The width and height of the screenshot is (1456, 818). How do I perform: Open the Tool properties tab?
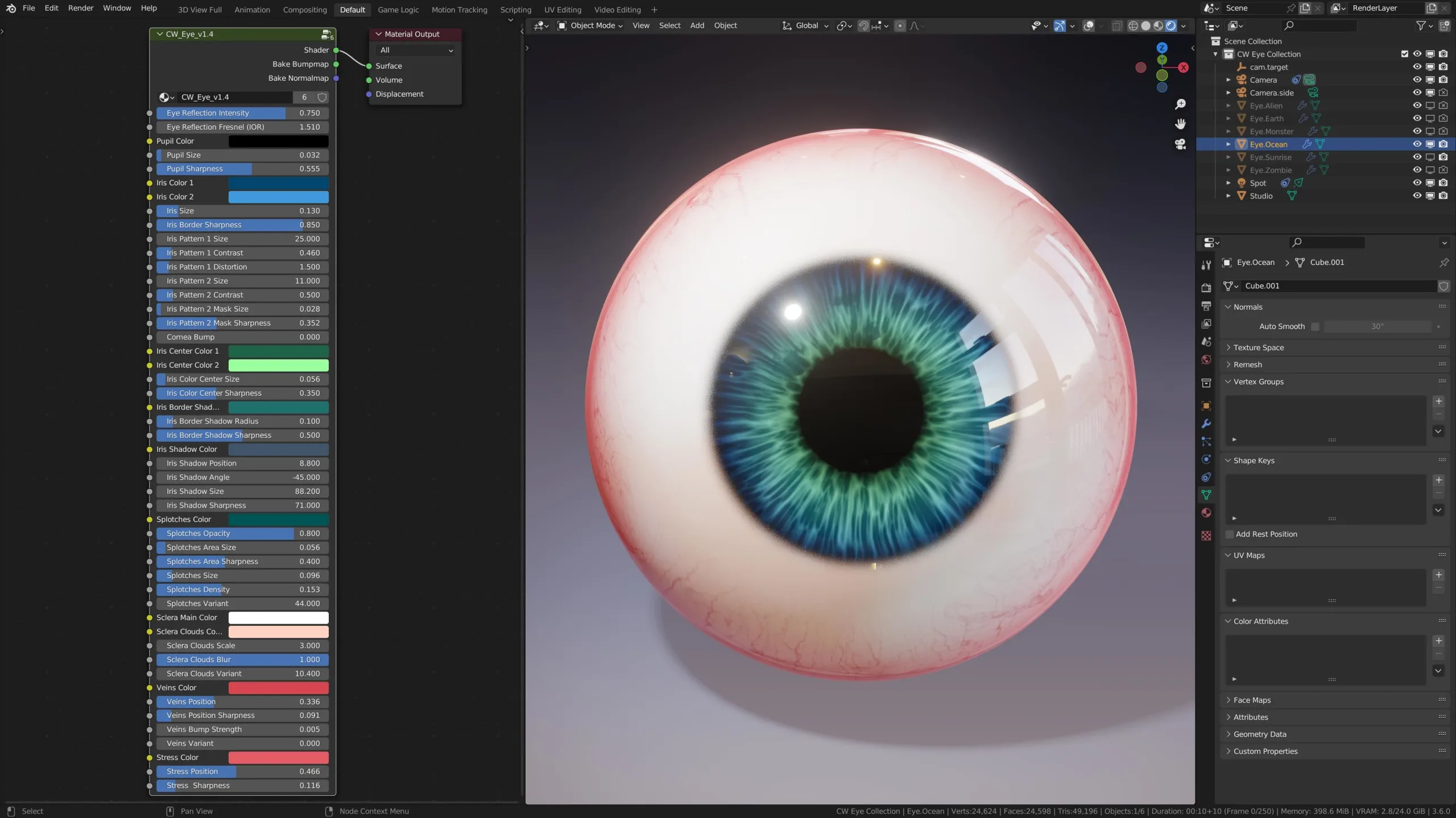pos(1206,265)
